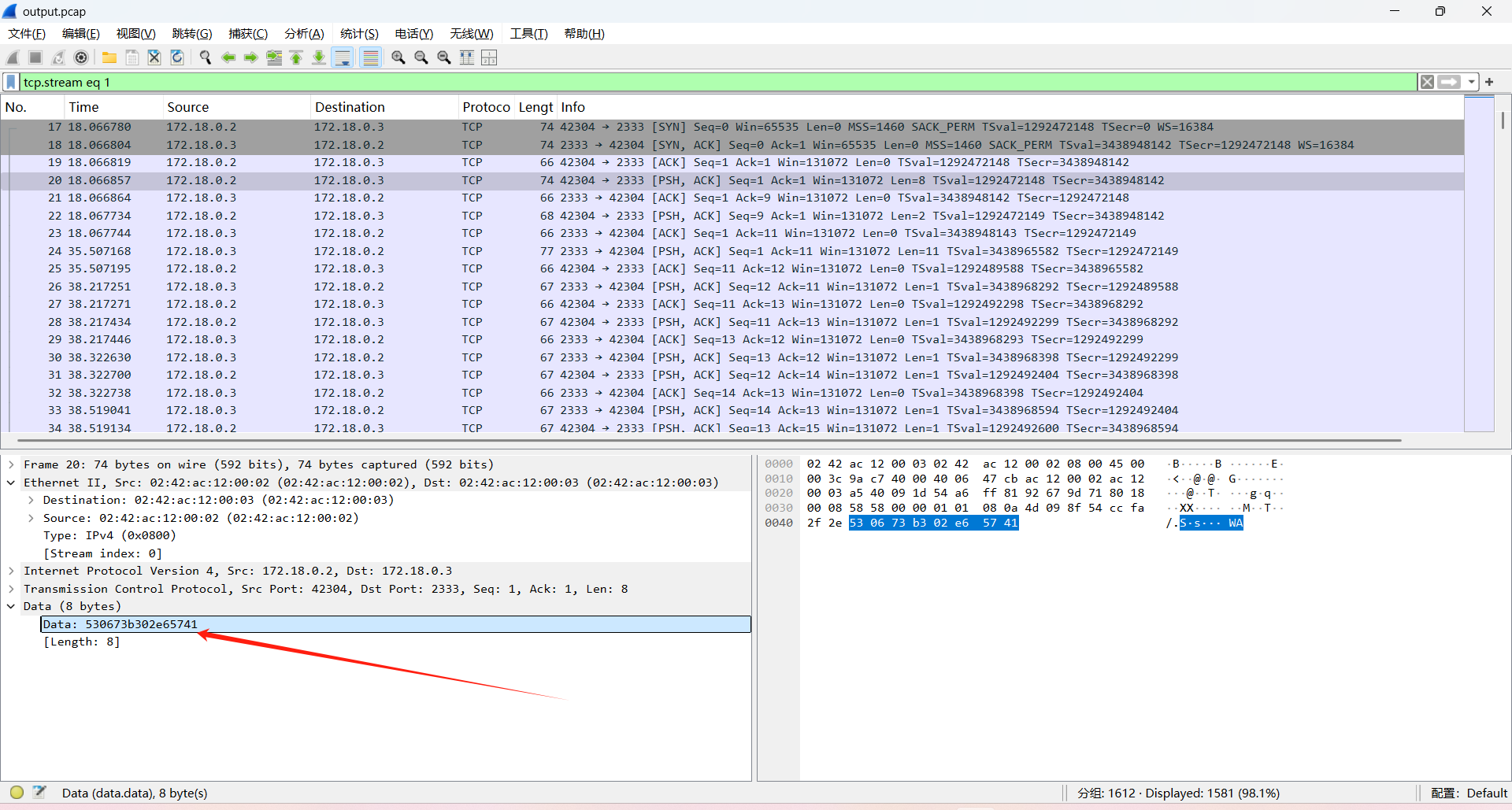Open a capture file via folder icon
The height and width of the screenshot is (810, 1512).
tap(109, 57)
